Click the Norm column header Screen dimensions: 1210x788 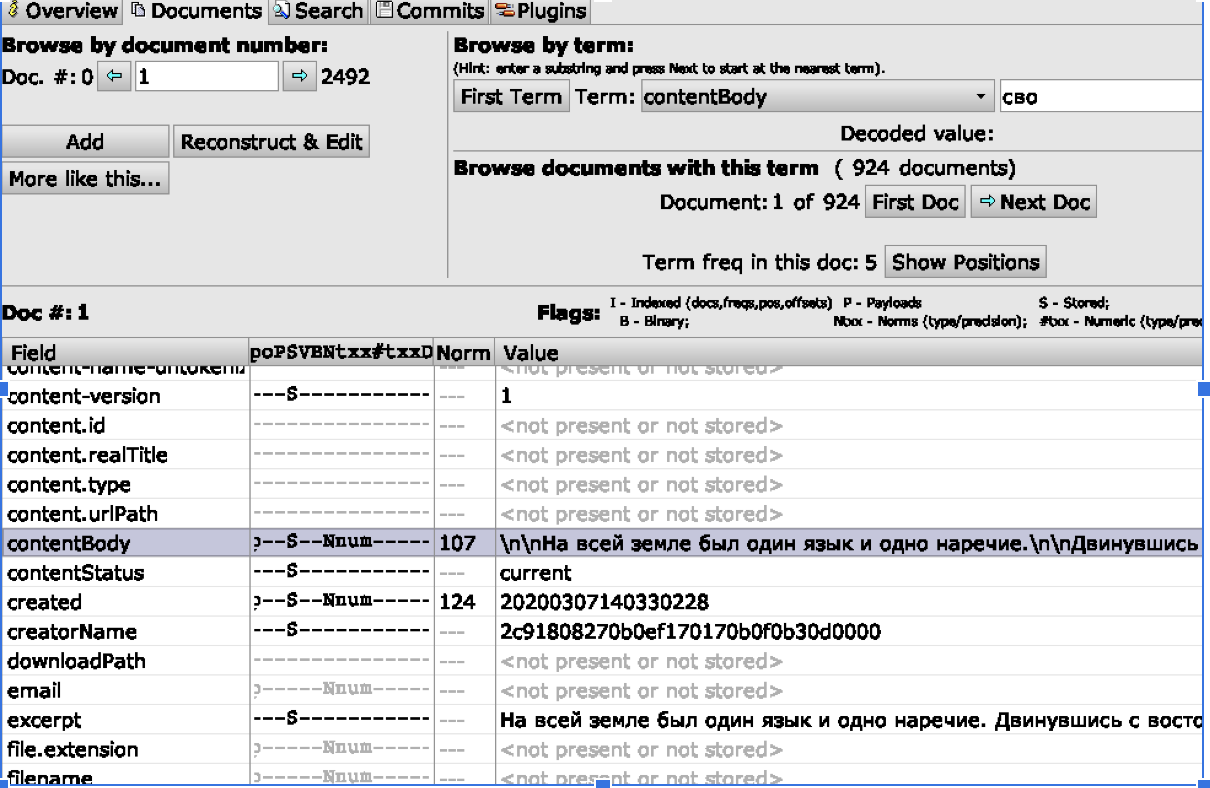tap(466, 353)
